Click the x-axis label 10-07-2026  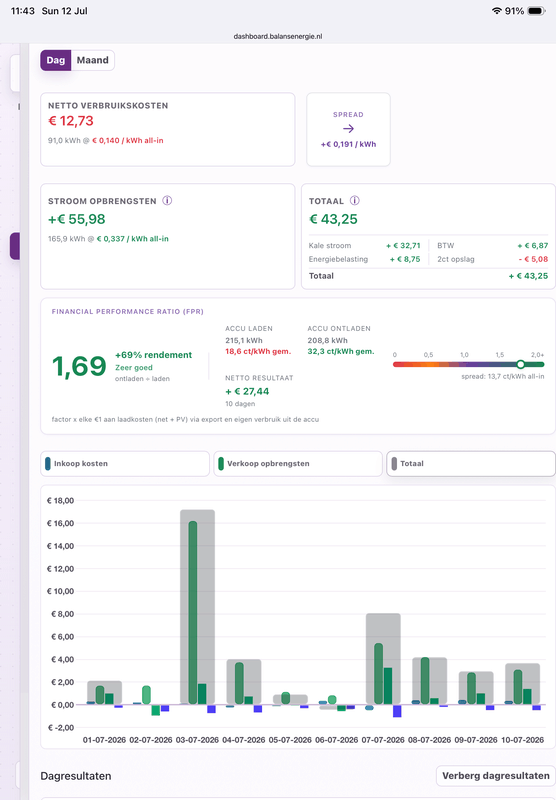pyautogui.click(x=522, y=740)
